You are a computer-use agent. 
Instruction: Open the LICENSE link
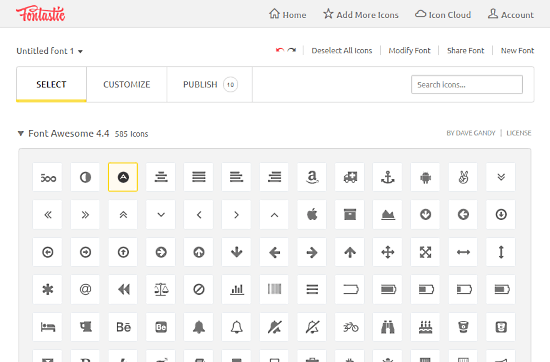pyautogui.click(x=519, y=133)
